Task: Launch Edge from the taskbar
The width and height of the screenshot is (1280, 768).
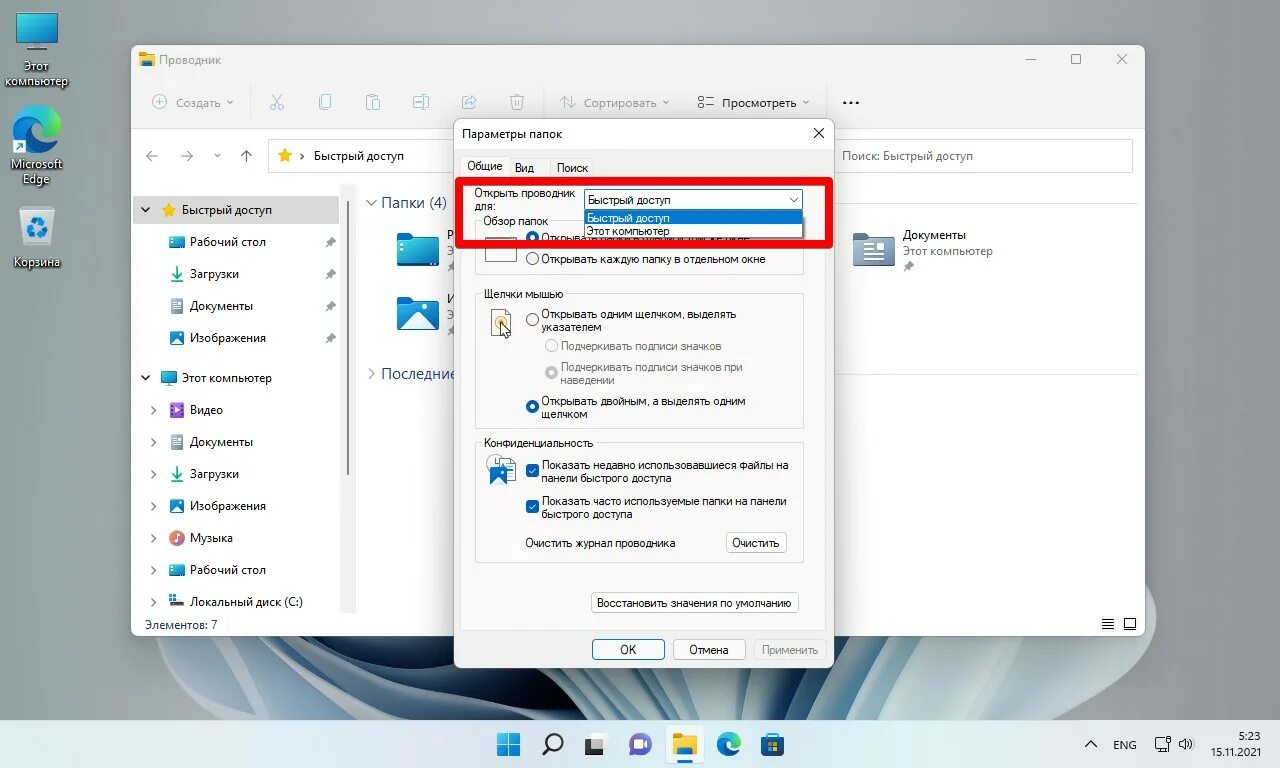Action: (x=728, y=744)
